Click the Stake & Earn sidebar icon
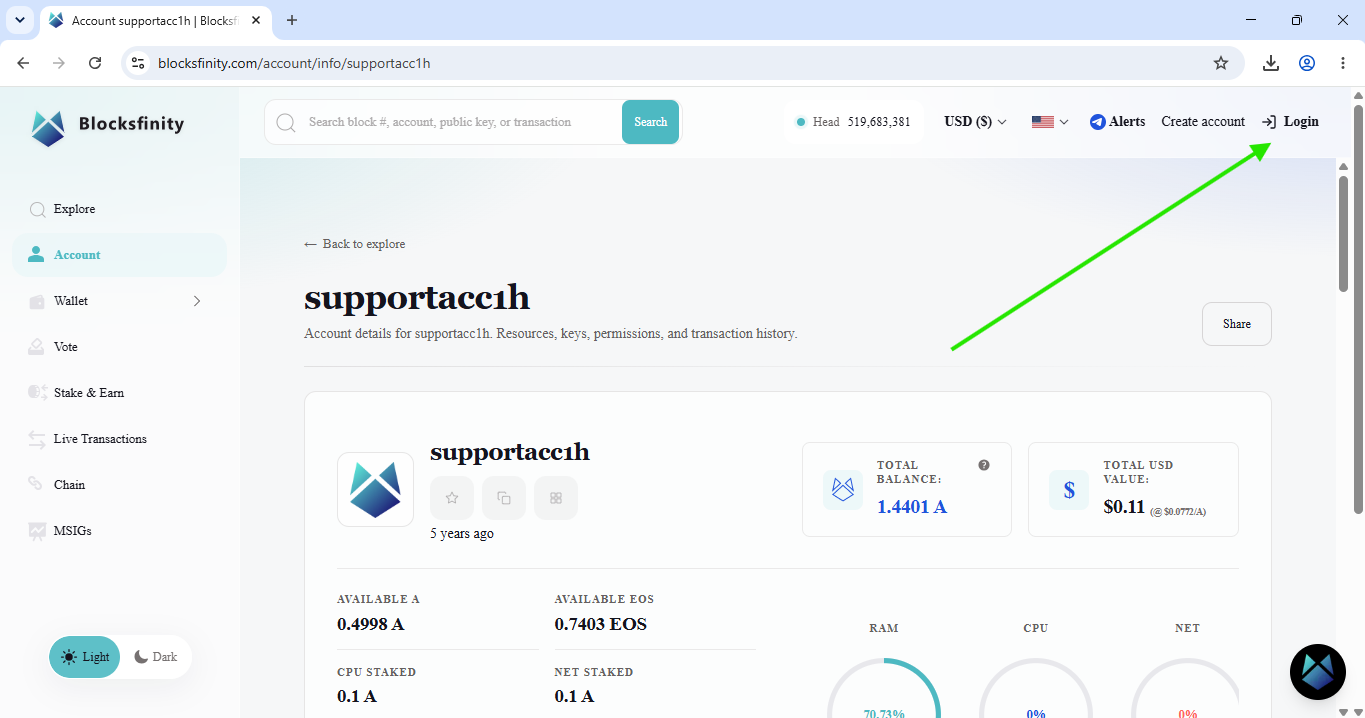Screen dimensions: 1365x718 coord(37,393)
